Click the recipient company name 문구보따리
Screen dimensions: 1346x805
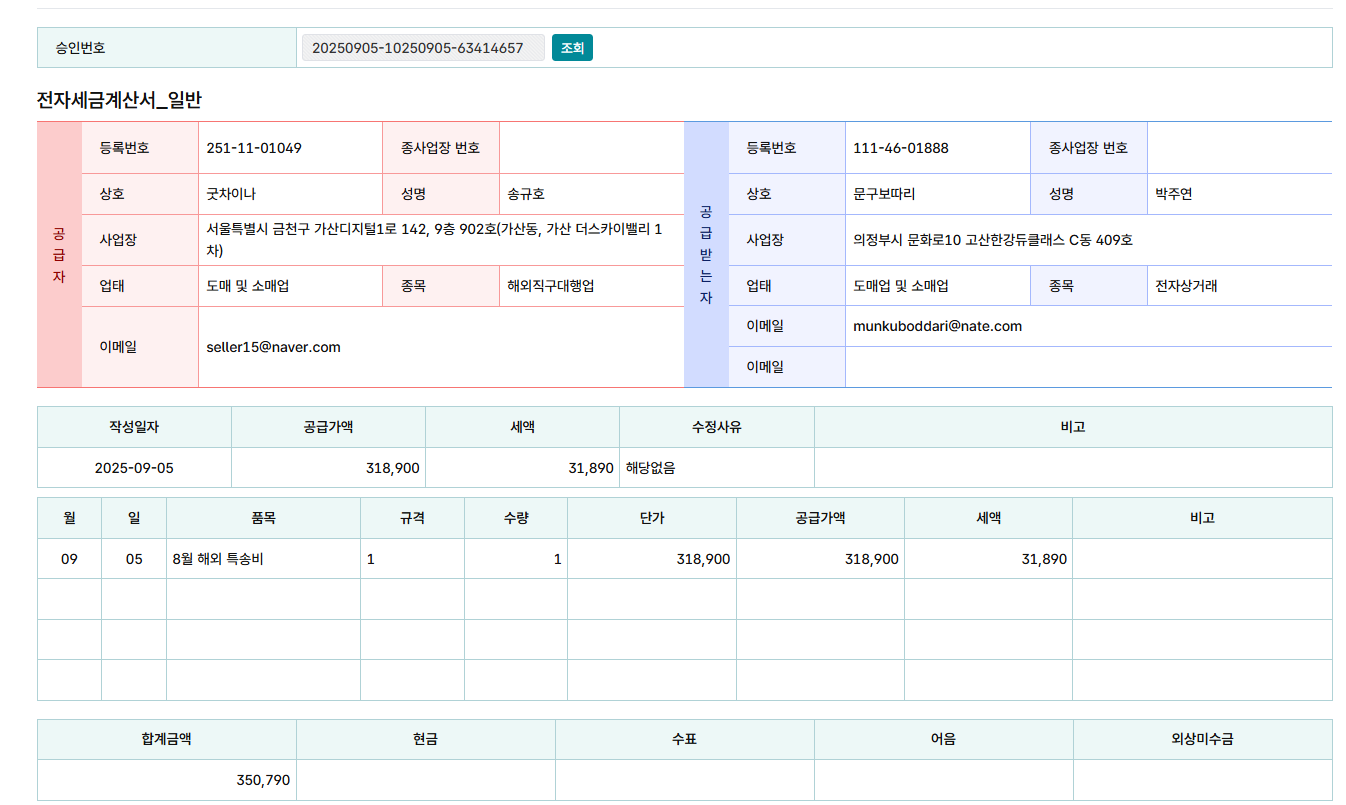click(x=883, y=194)
